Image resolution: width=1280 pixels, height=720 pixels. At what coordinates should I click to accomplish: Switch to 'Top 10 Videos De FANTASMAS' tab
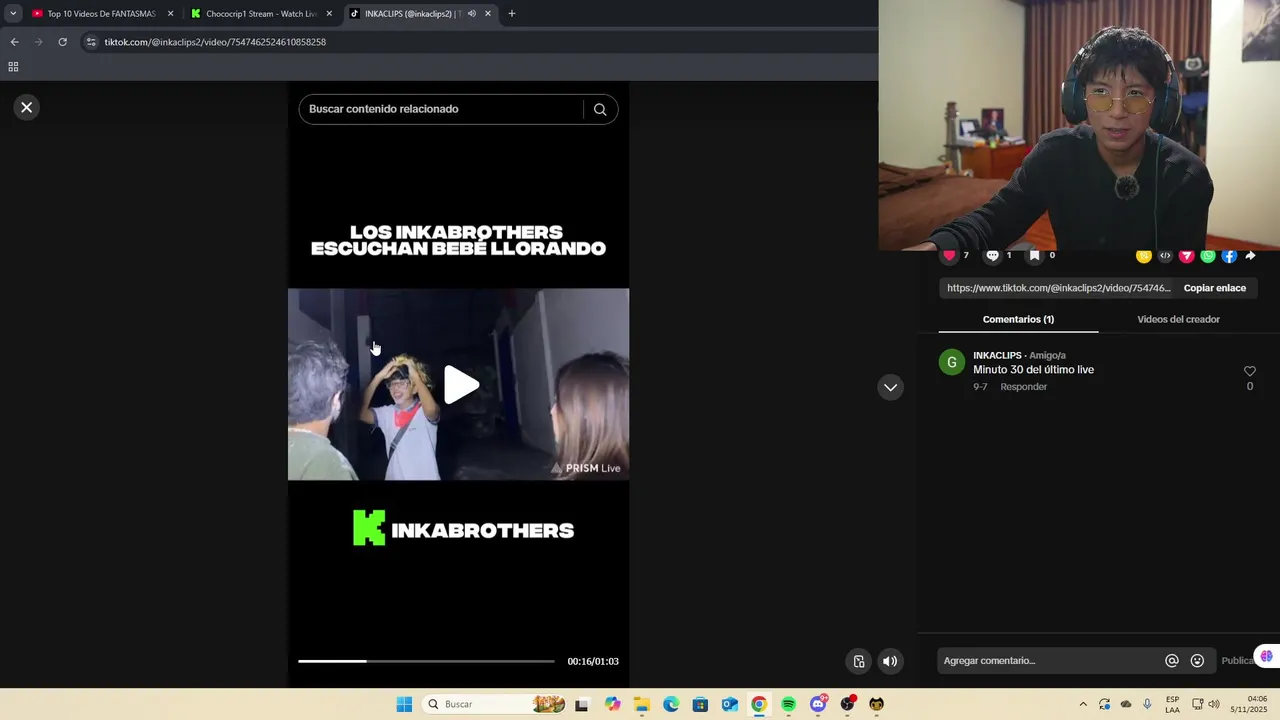coord(100,14)
